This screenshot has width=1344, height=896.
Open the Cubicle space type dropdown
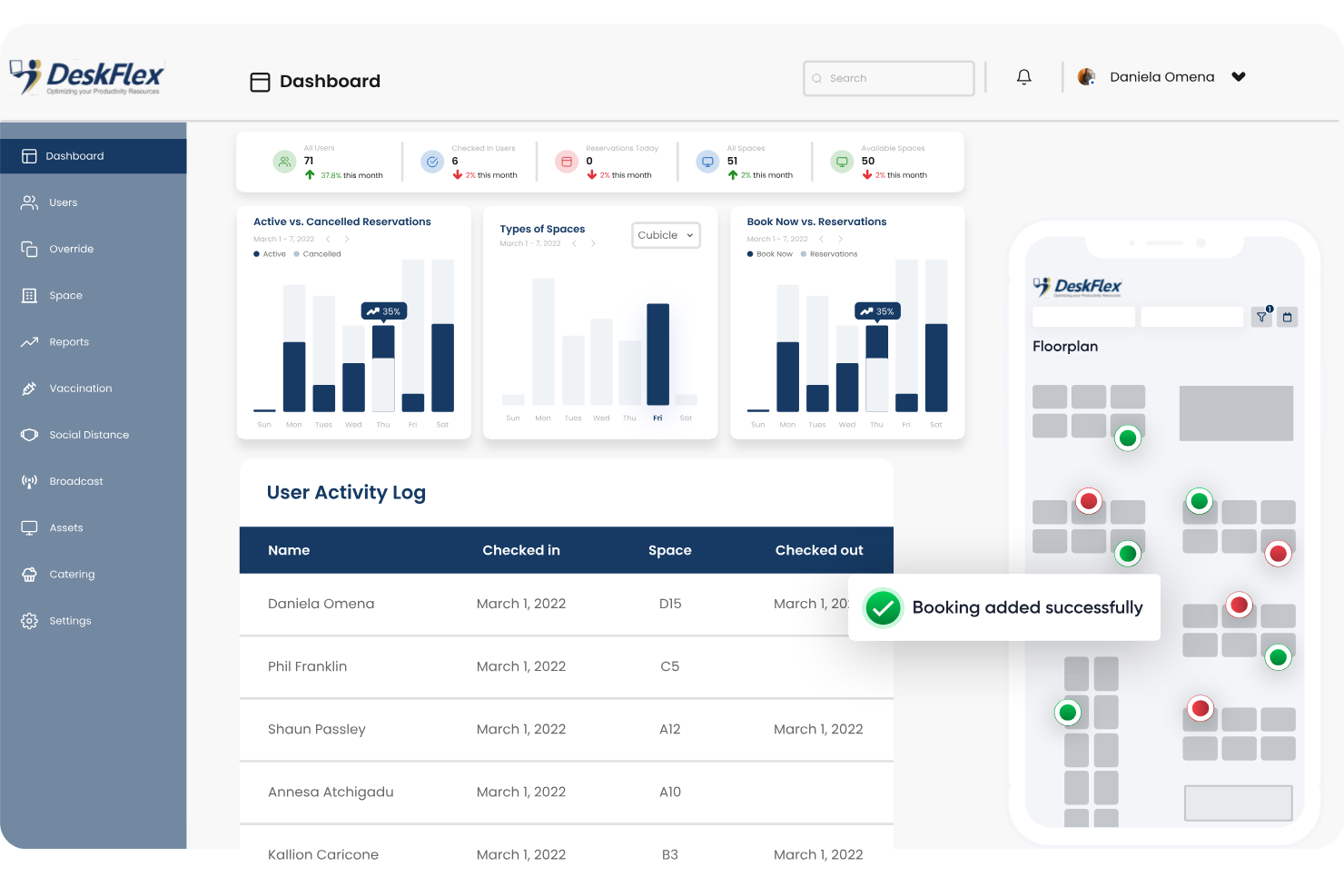click(666, 235)
